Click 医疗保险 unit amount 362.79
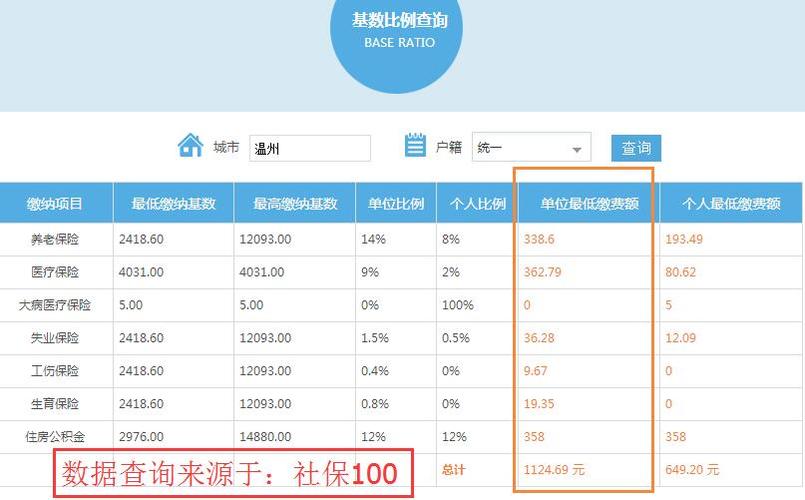 point(543,272)
